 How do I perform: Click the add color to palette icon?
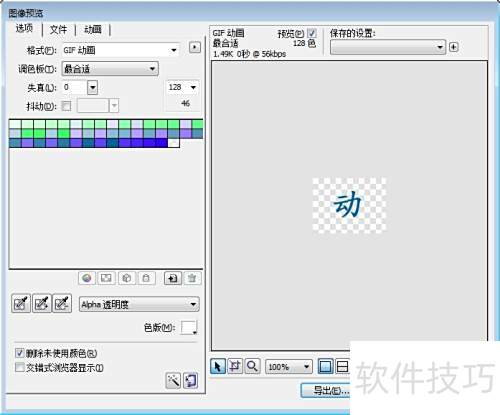(173, 278)
